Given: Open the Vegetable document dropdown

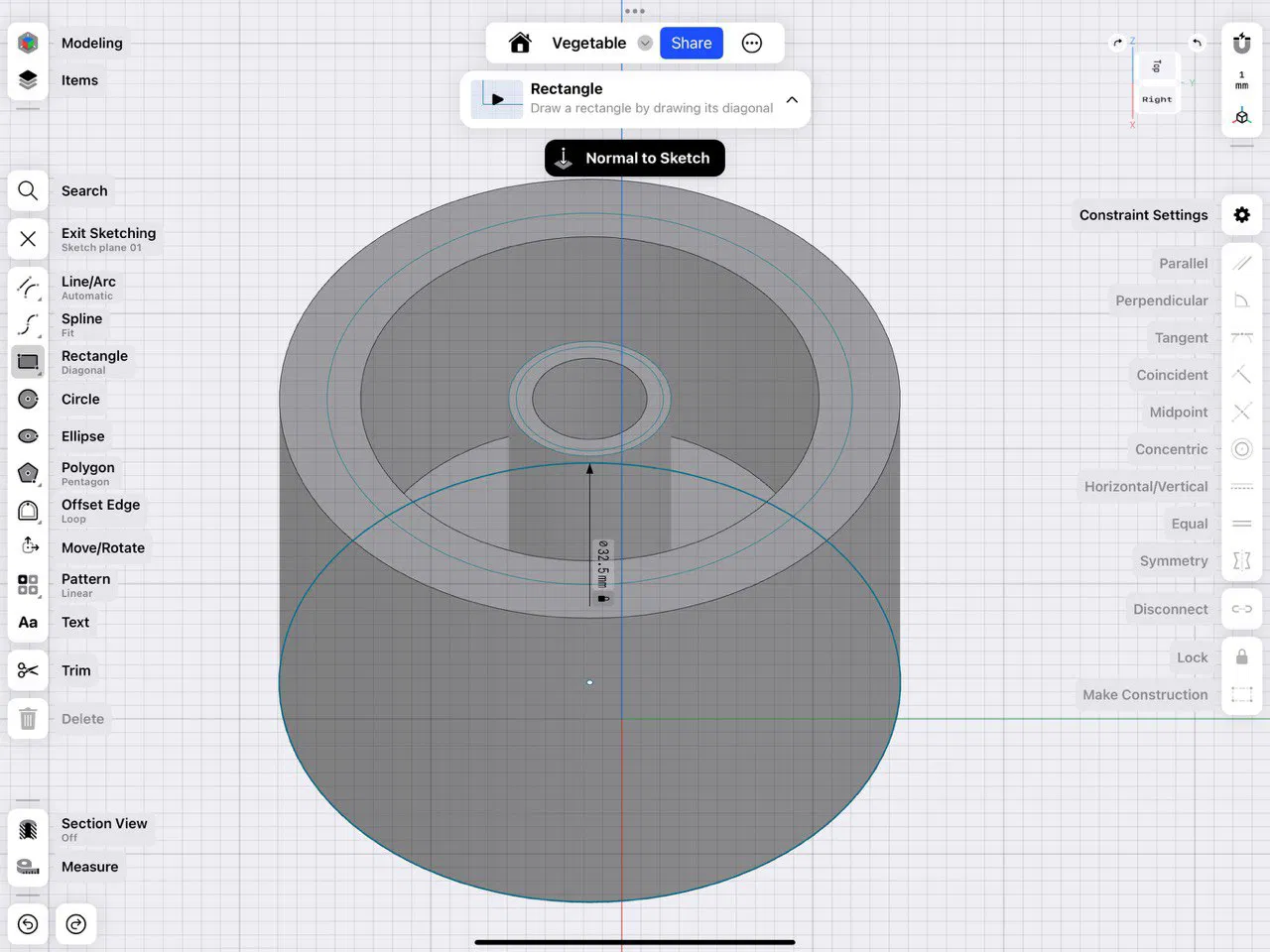Looking at the screenshot, I should (645, 43).
